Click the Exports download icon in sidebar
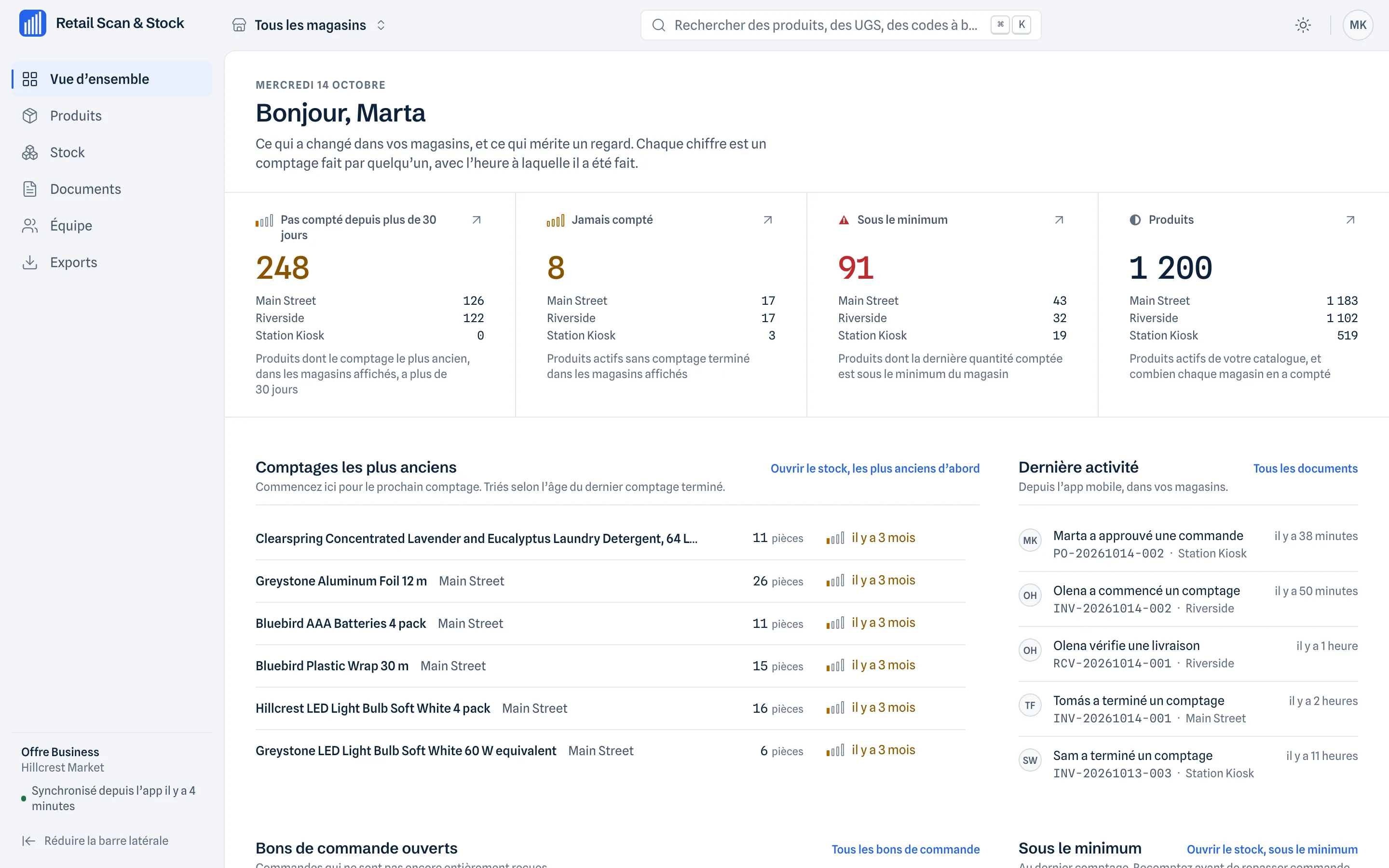 pyautogui.click(x=30, y=262)
